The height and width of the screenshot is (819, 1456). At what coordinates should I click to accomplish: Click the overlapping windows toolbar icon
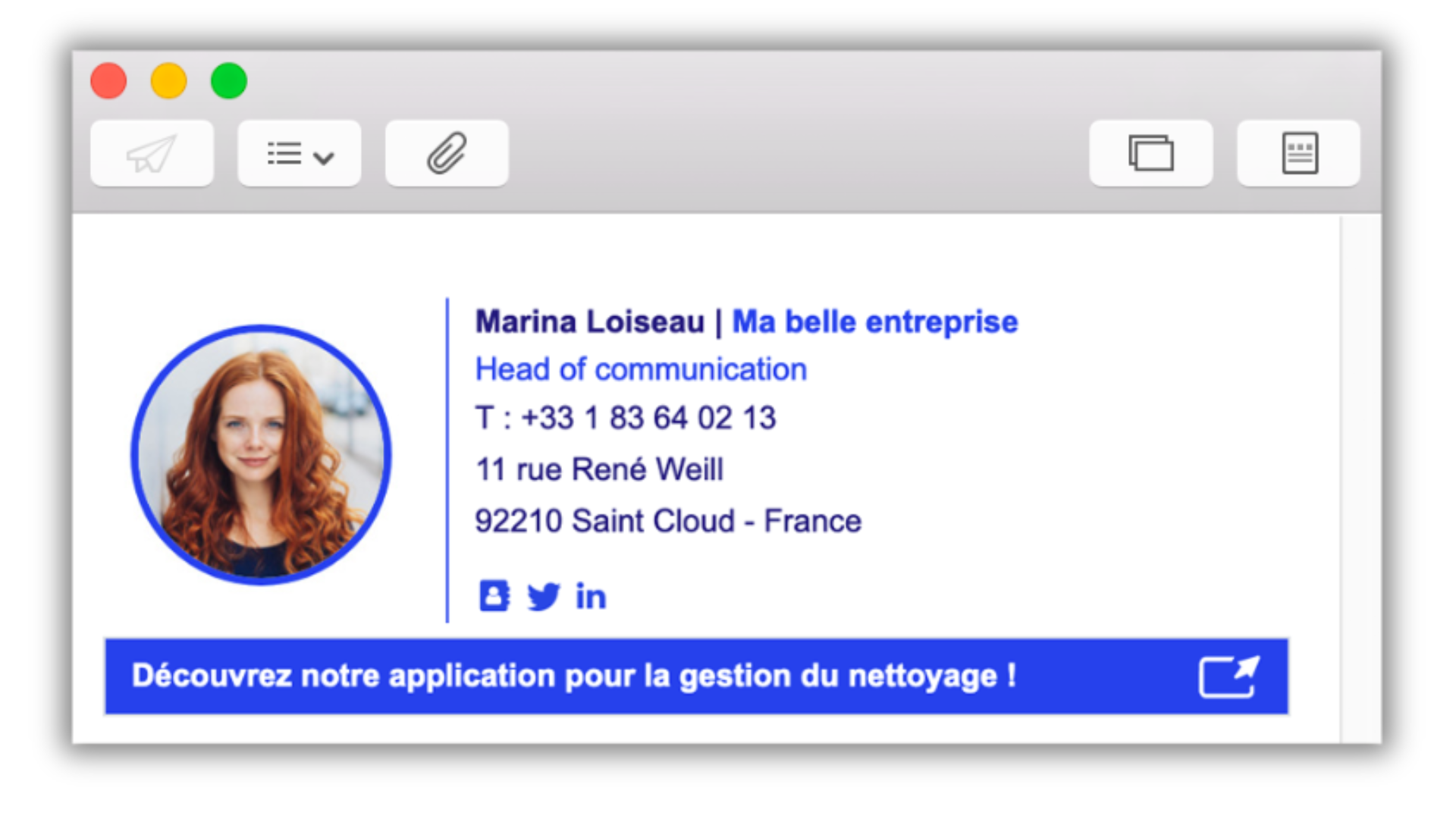[x=1150, y=154]
